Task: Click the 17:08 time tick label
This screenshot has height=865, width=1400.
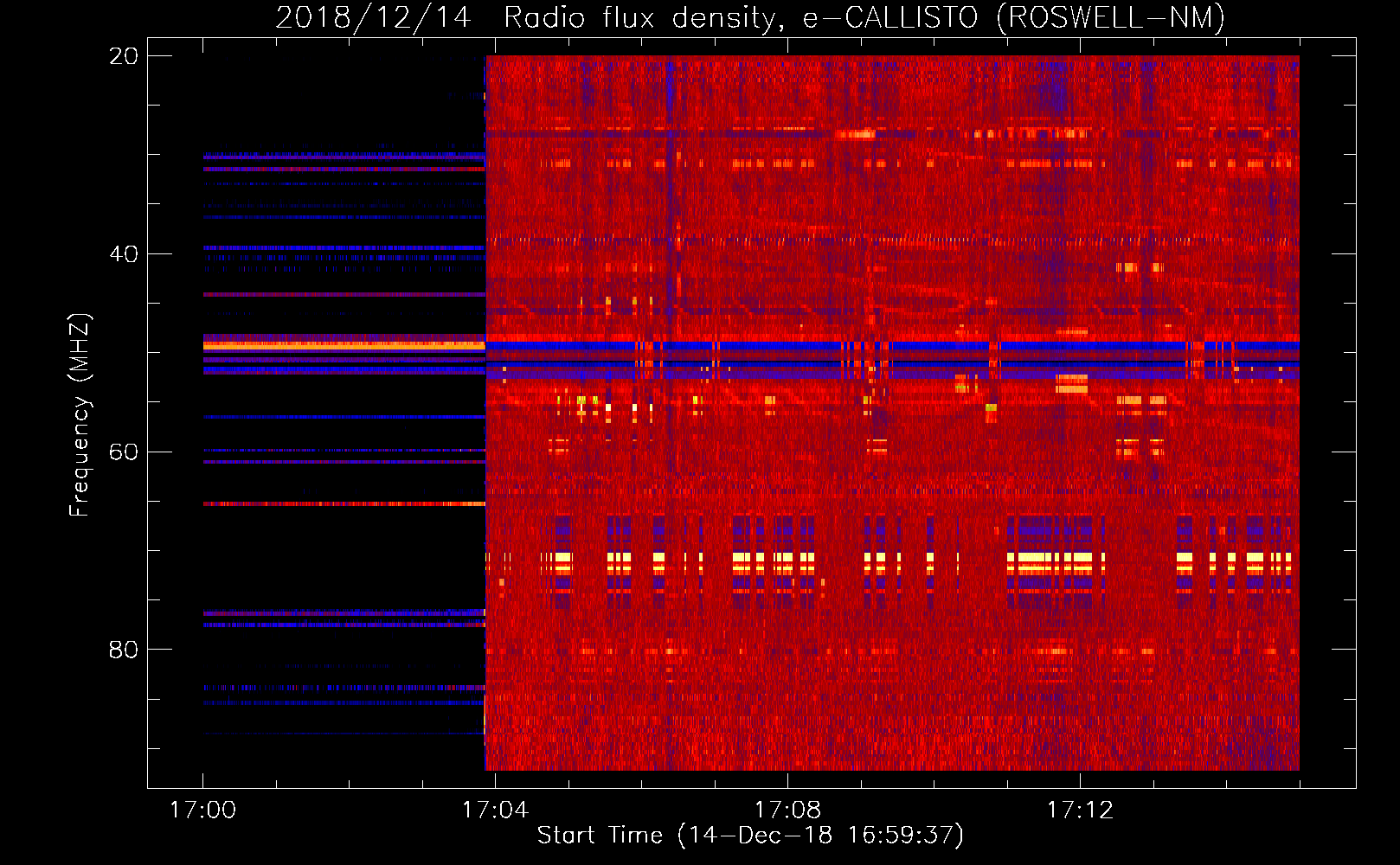Action: click(x=787, y=811)
